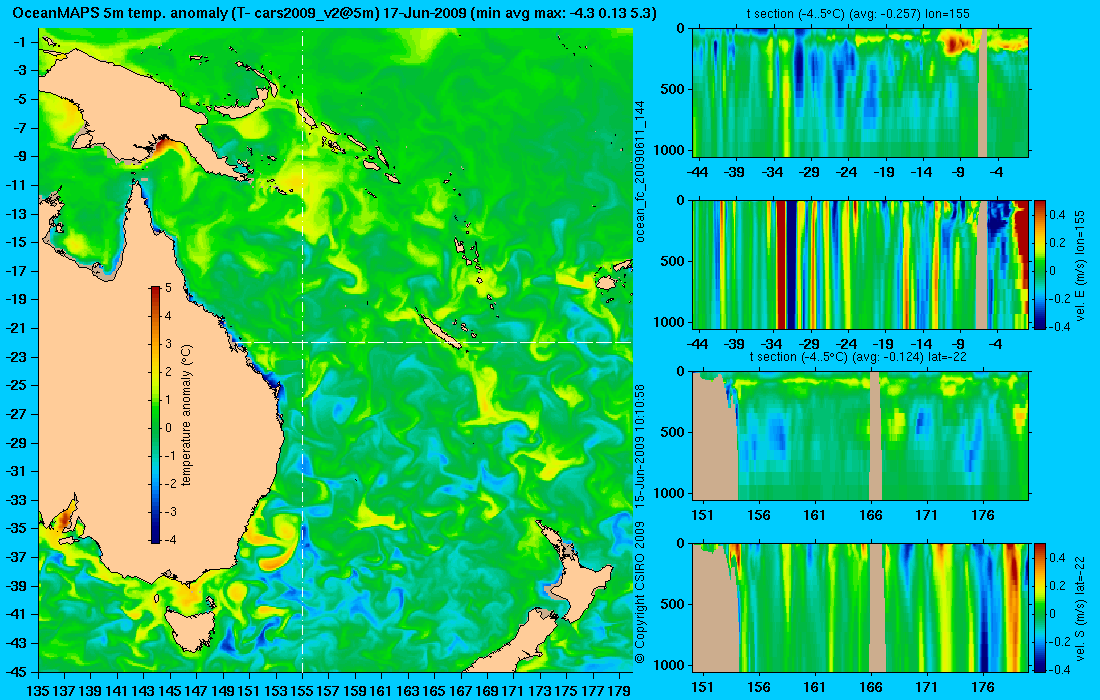
Task: Click the vel. E (m/s) lon=155 color bar
Action: click(x=1040, y=264)
